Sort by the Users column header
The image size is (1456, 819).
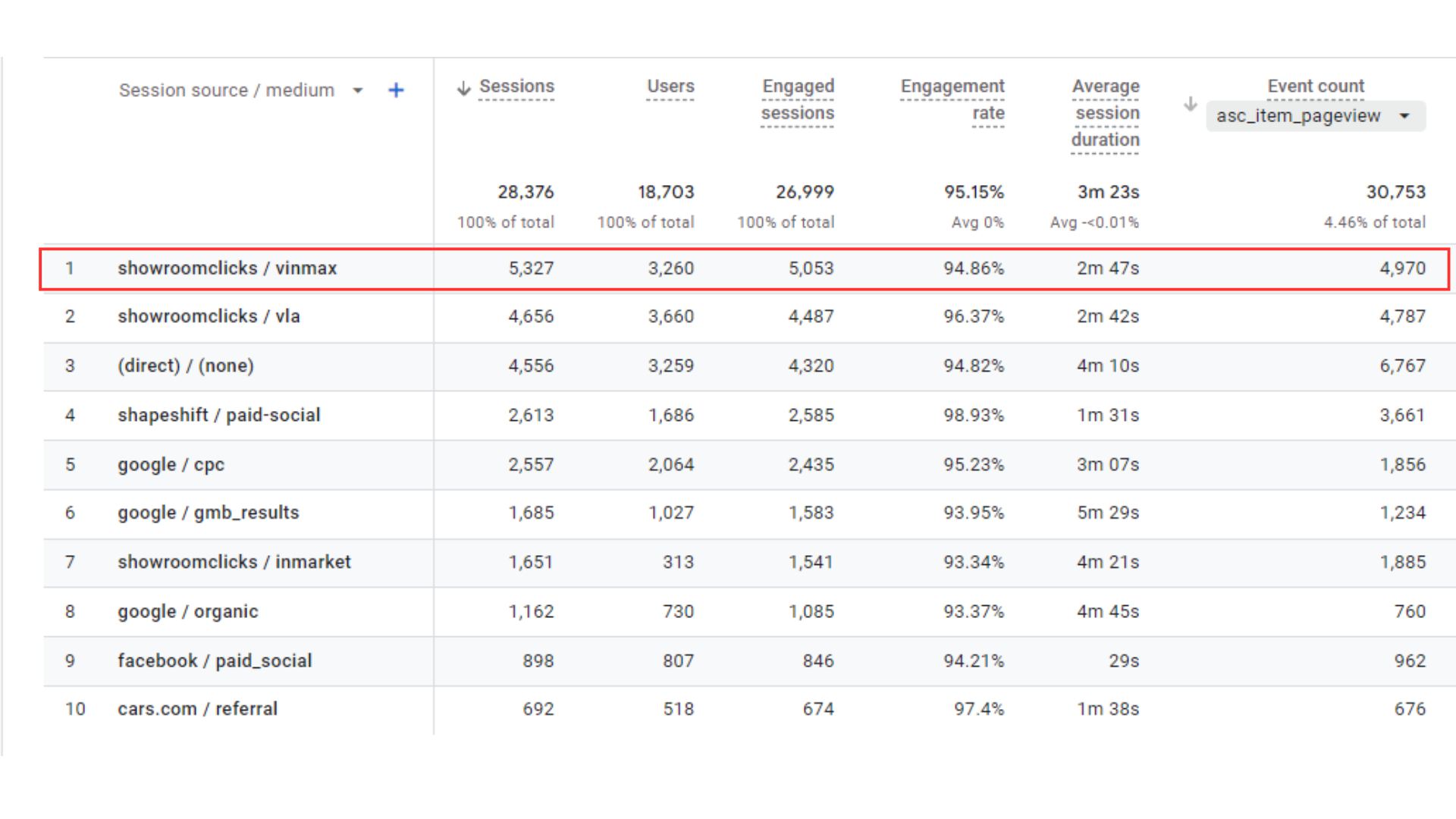click(x=670, y=86)
